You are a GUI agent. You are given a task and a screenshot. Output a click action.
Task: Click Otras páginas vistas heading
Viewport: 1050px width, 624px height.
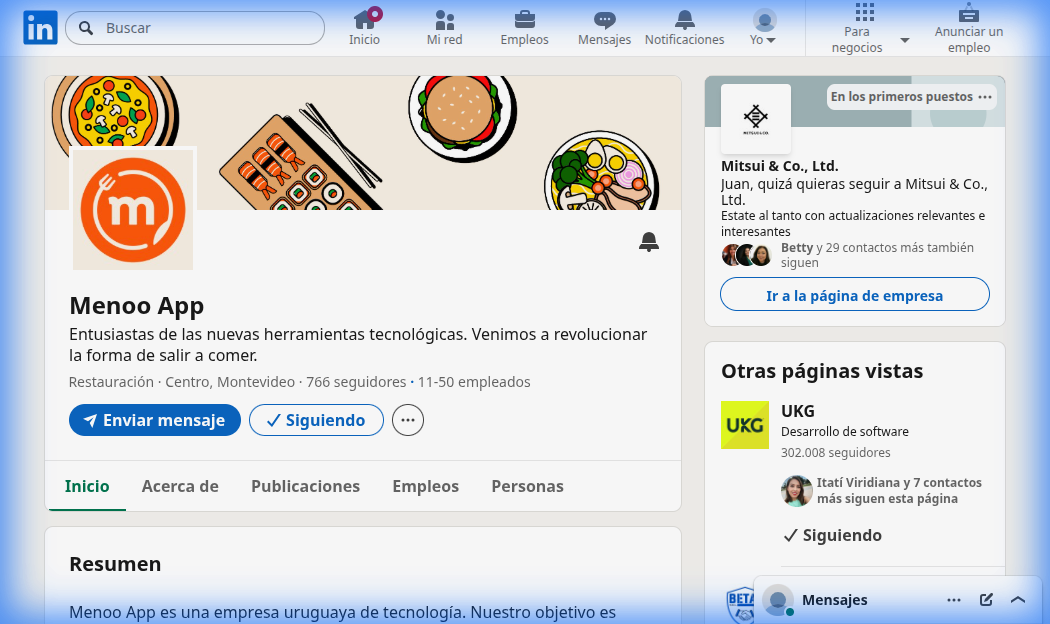[x=822, y=371]
